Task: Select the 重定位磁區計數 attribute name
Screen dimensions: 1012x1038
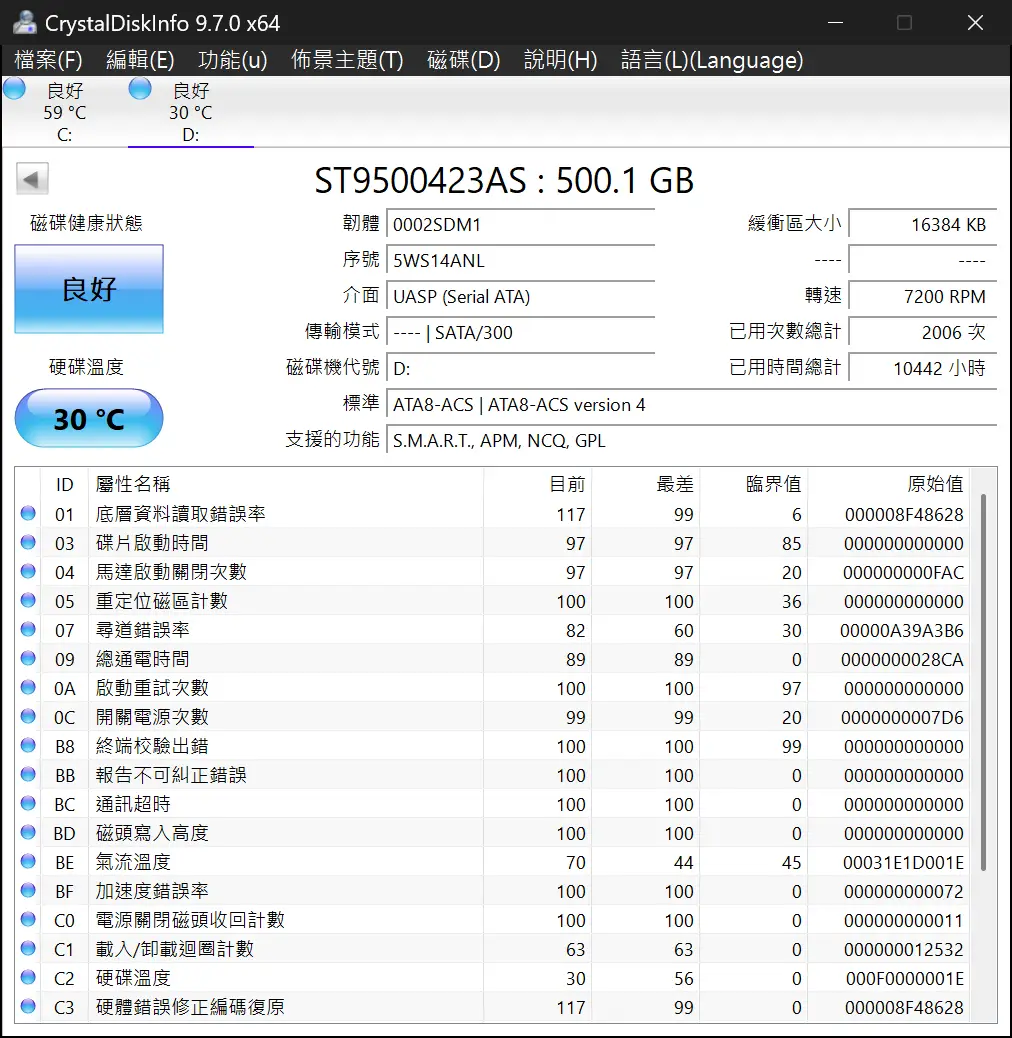Action: 161,600
